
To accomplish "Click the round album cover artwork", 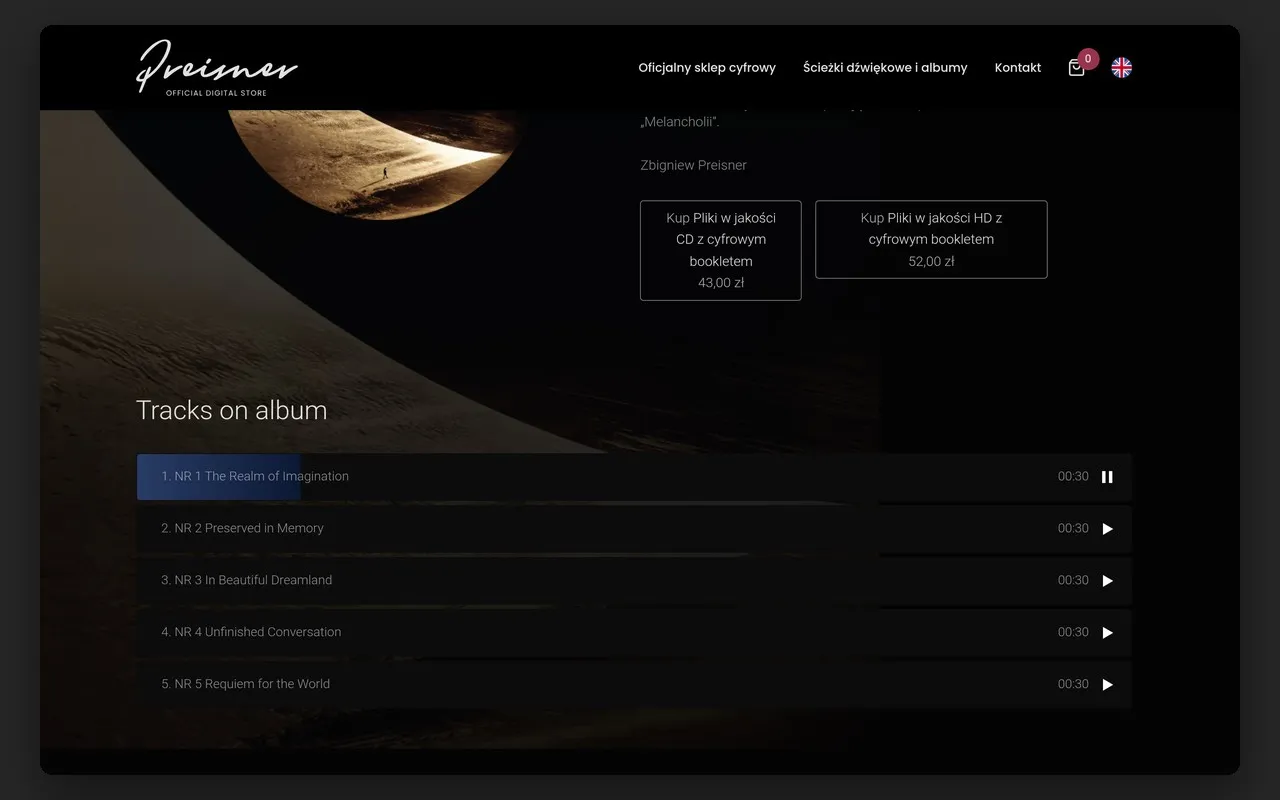I will click(374, 164).
